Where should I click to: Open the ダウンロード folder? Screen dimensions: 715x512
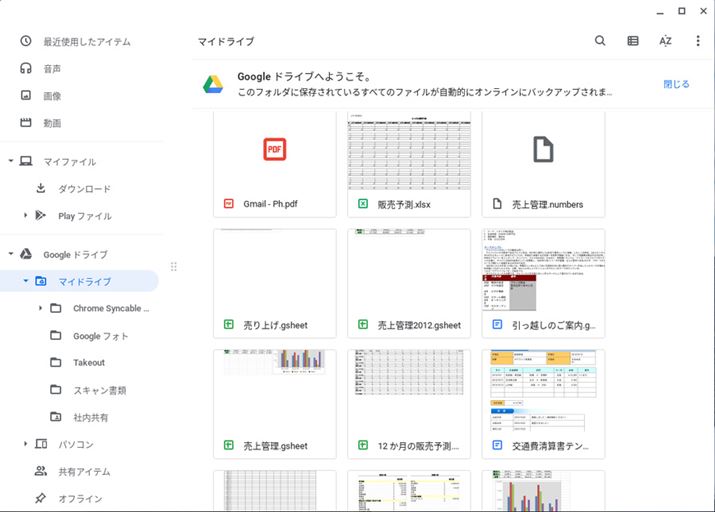[x=84, y=189]
